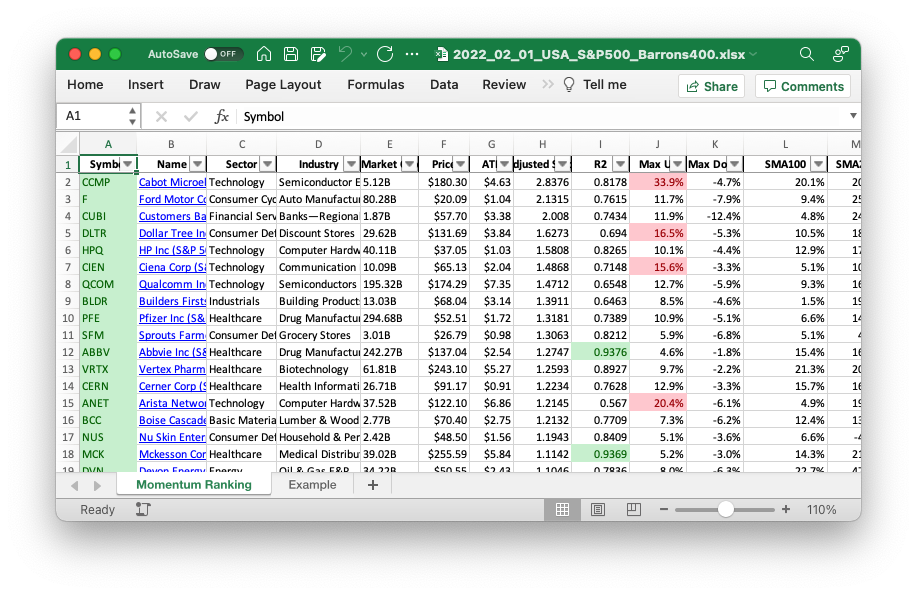Open the Page Layout ribbon tab
Image resolution: width=917 pixels, height=595 pixels.
tap(283, 85)
